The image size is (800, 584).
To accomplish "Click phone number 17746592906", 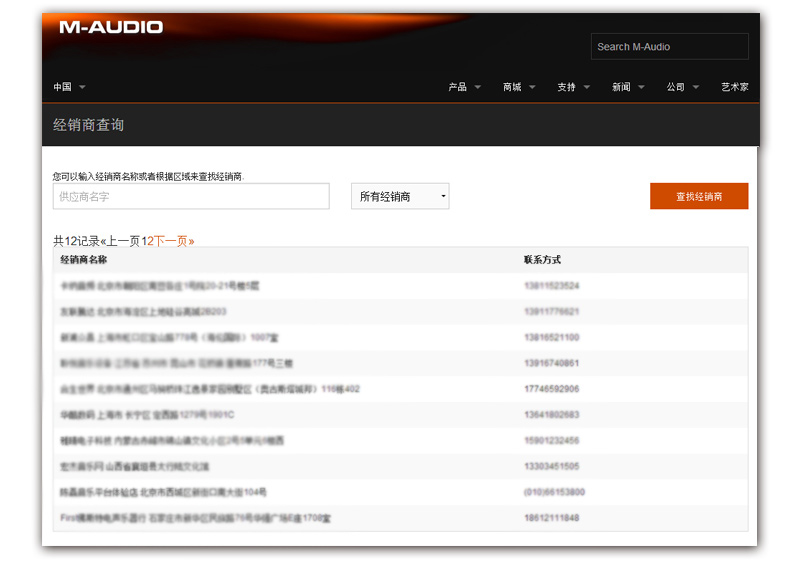I will [552, 389].
